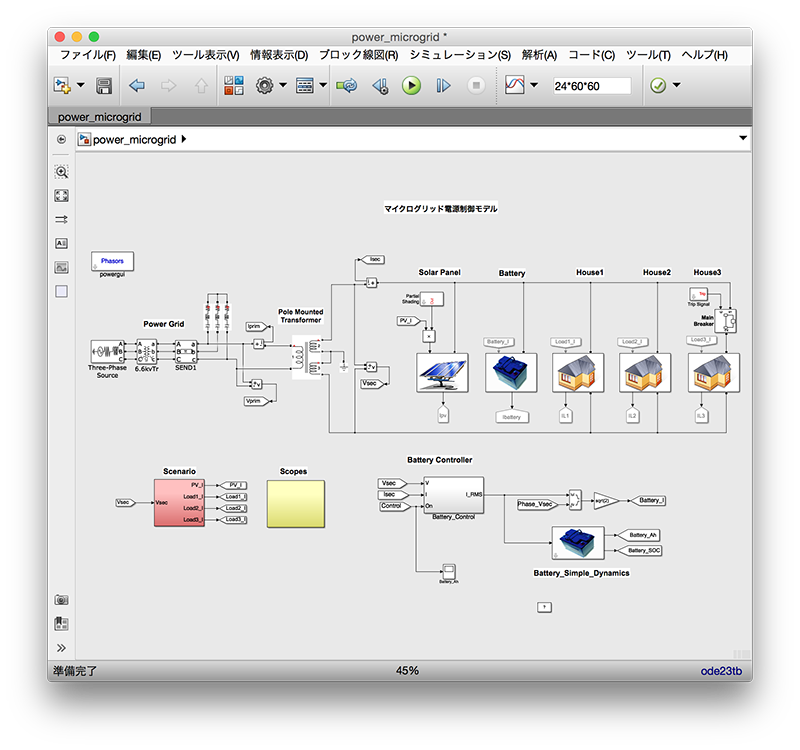Open the address bar dropdown at right
The width and height of the screenshot is (800, 750).
point(743,138)
